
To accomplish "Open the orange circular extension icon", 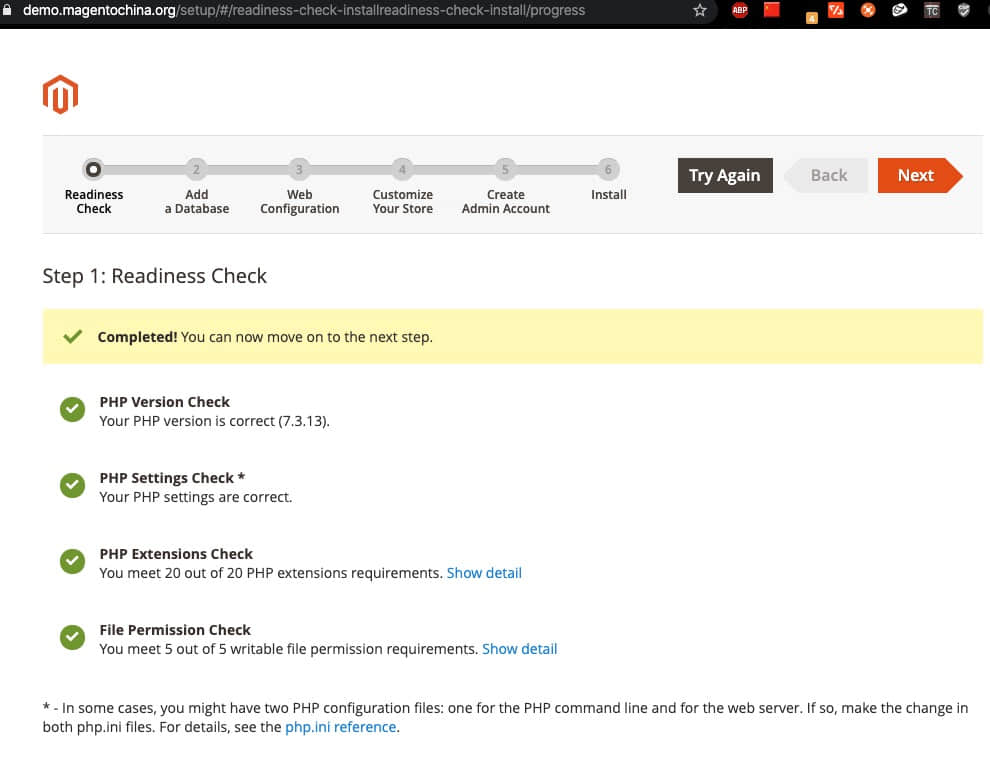I will (x=868, y=10).
